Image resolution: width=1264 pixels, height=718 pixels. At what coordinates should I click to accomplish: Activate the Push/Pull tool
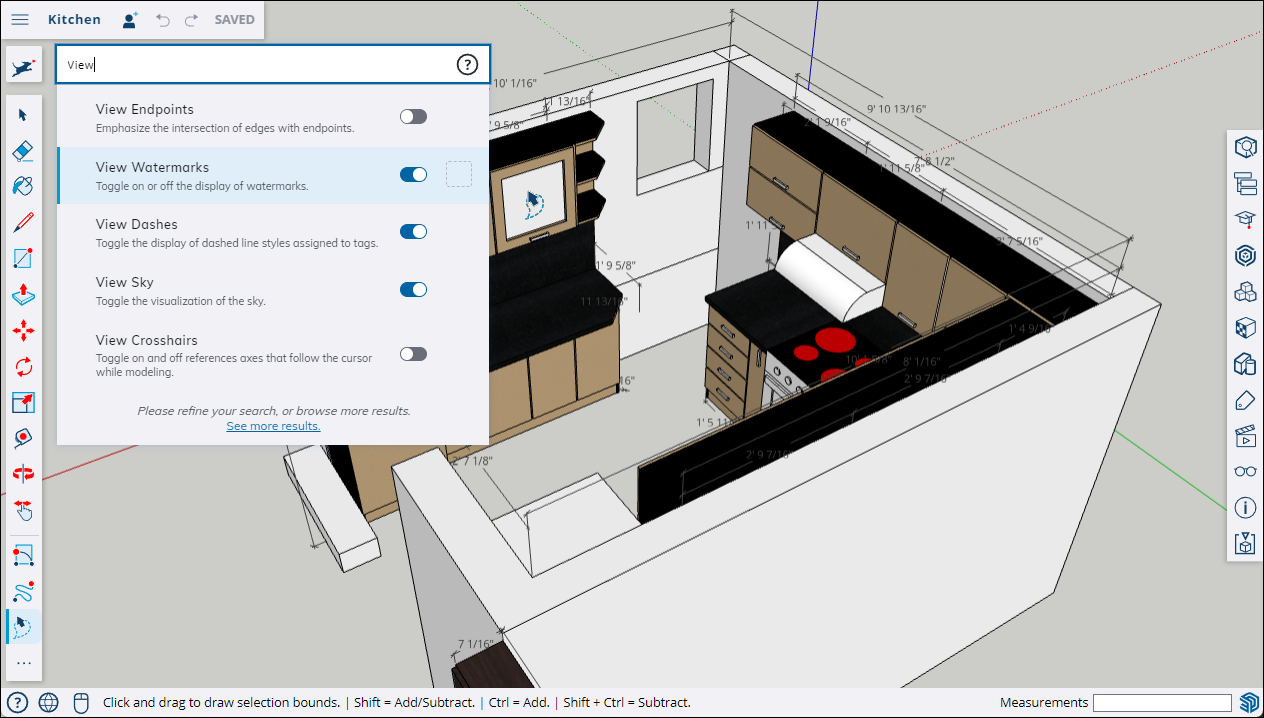(24, 295)
